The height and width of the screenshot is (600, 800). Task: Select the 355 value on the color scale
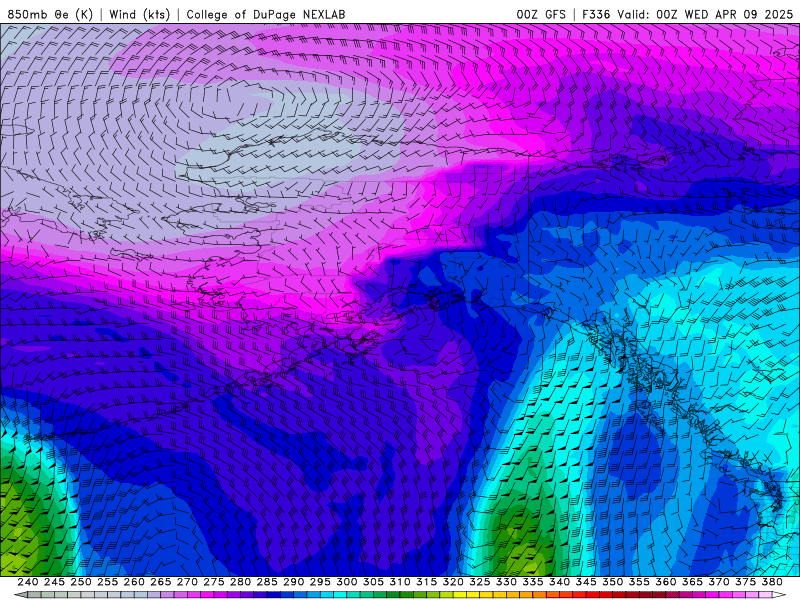(639, 582)
